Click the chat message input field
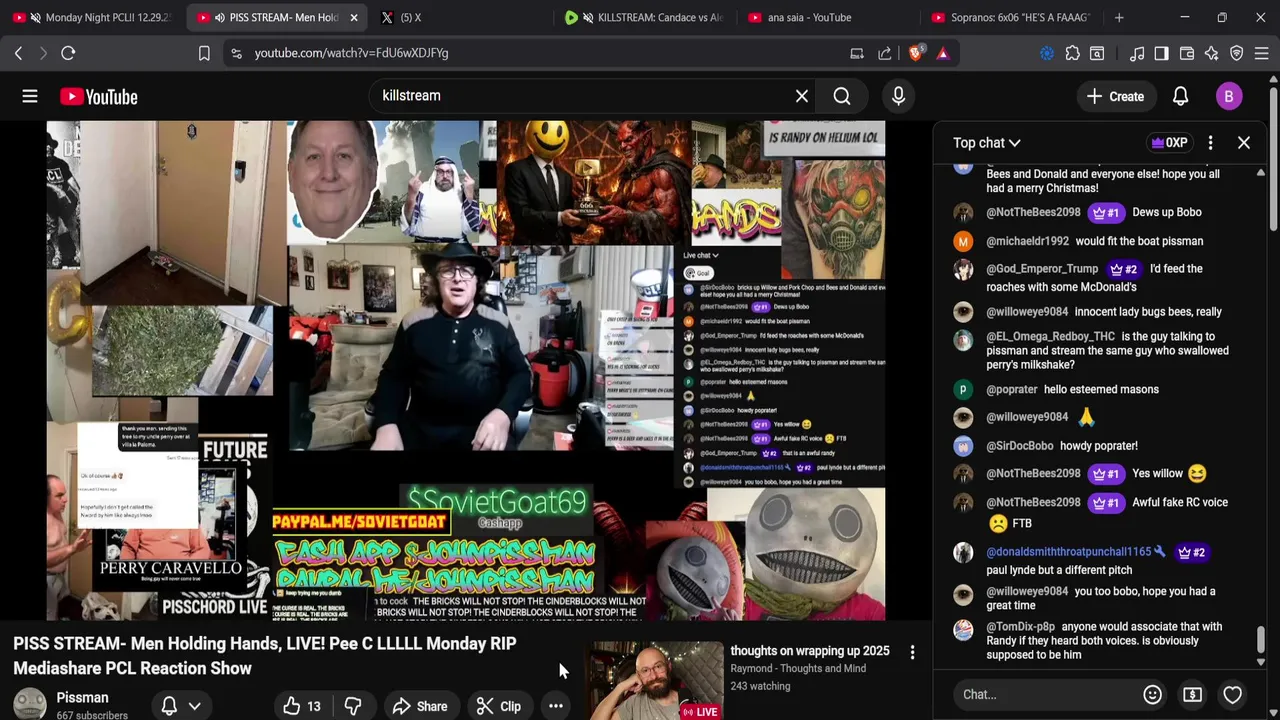The height and width of the screenshot is (720, 1280). click(1045, 694)
